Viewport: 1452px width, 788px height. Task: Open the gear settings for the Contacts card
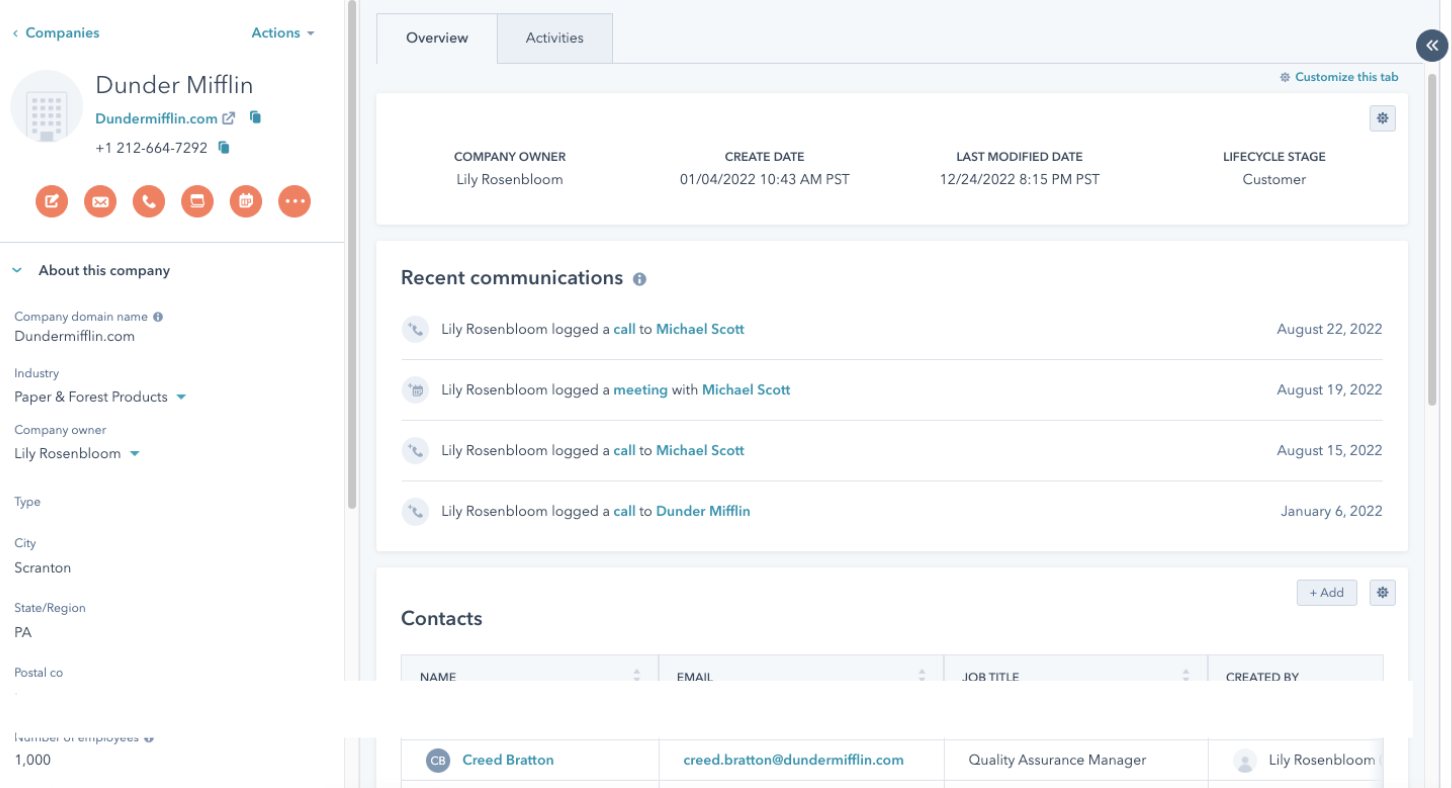click(x=1382, y=593)
